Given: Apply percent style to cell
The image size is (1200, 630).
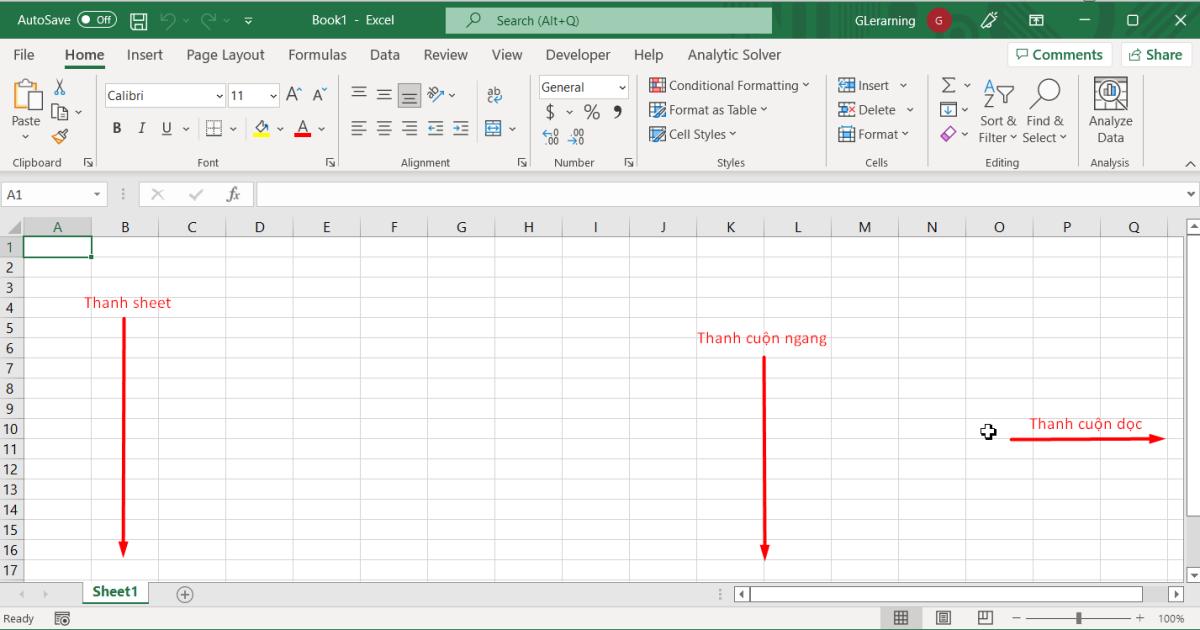Looking at the screenshot, I should [592, 112].
